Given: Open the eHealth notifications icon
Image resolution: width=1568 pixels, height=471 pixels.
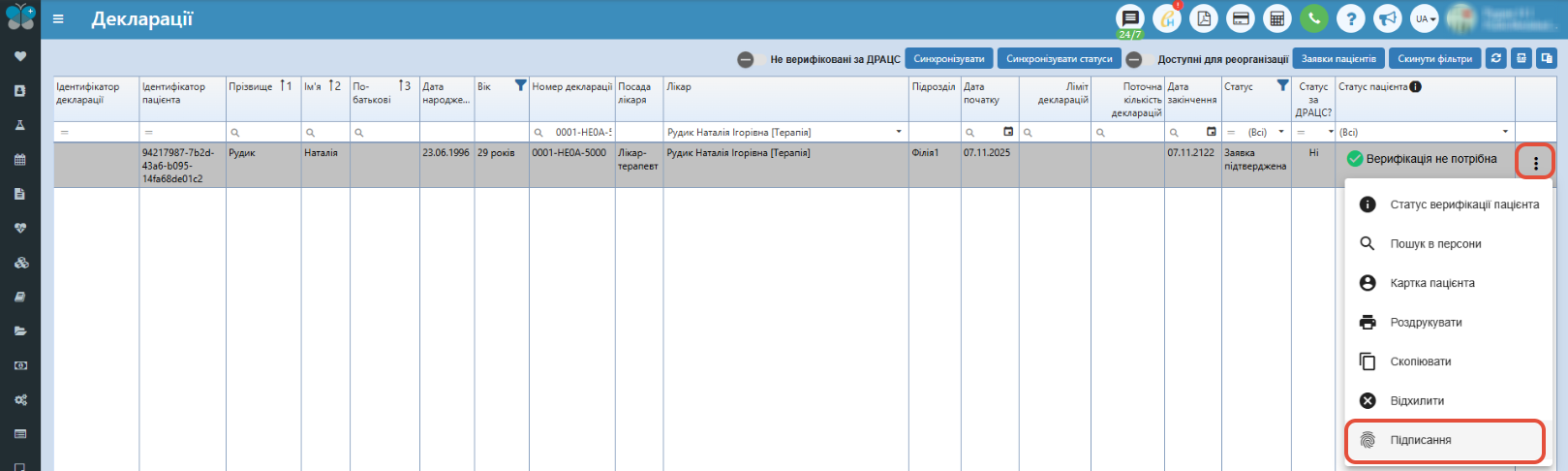Looking at the screenshot, I should click(x=1167, y=18).
